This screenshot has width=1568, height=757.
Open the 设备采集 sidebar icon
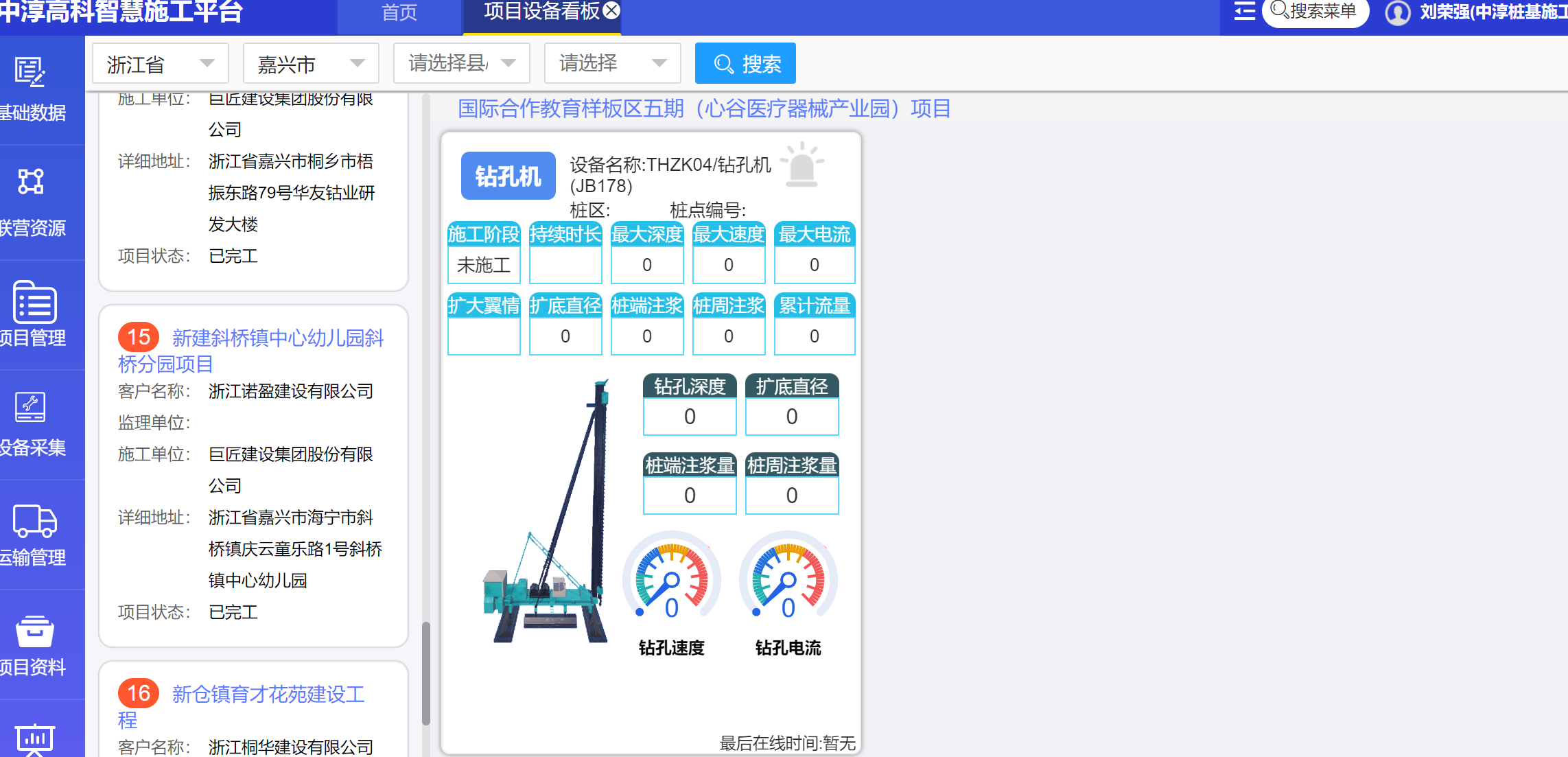(30, 408)
